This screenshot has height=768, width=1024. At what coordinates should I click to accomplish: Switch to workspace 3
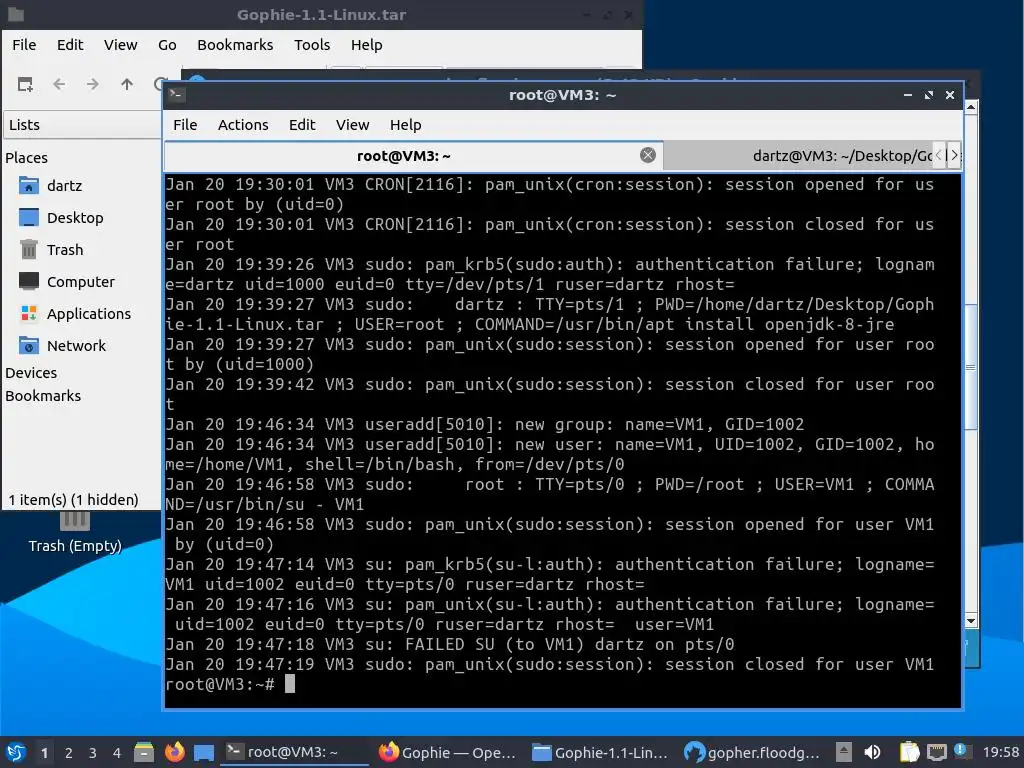click(93, 753)
